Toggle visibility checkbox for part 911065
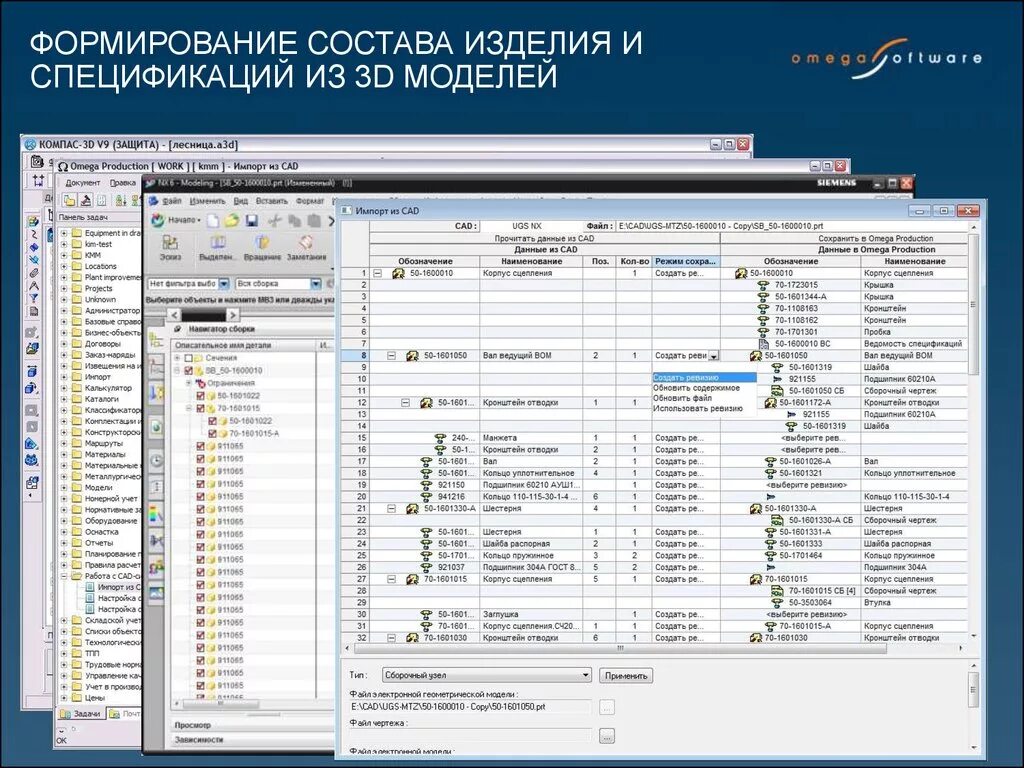The width and height of the screenshot is (1024, 768). coord(199,444)
